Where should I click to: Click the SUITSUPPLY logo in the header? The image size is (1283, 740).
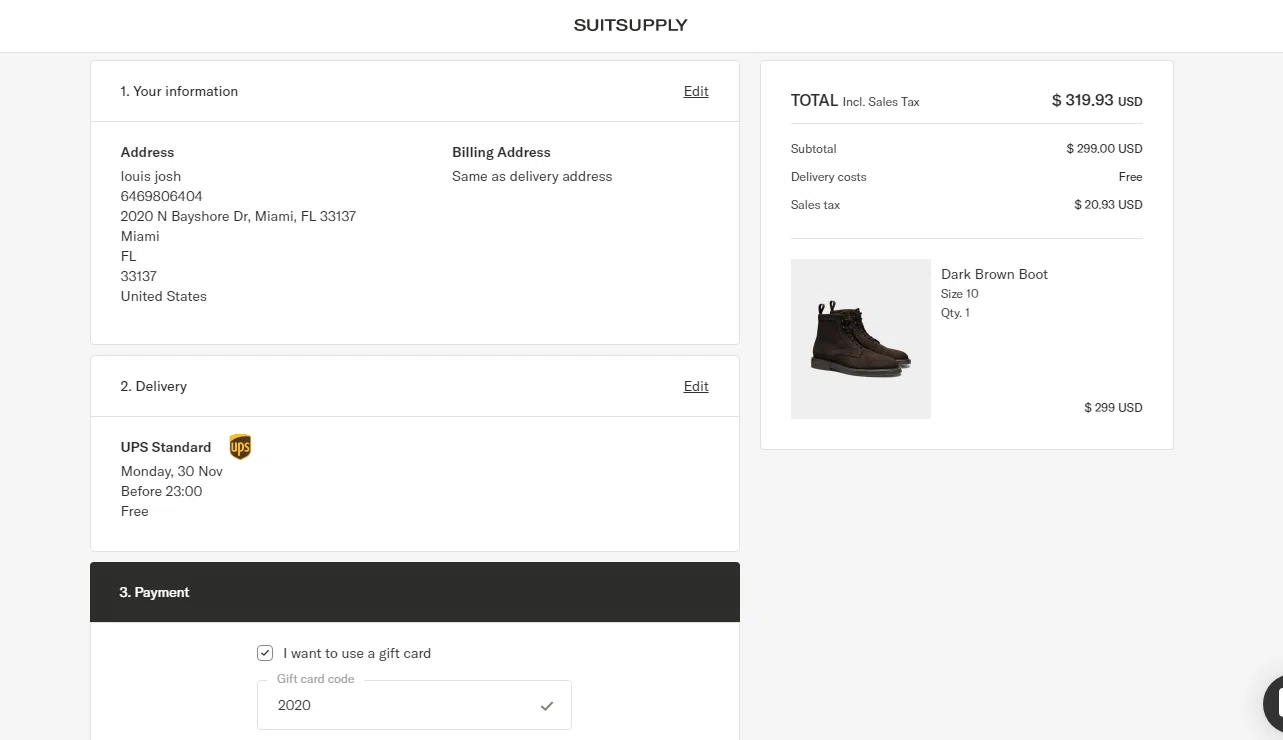point(630,25)
